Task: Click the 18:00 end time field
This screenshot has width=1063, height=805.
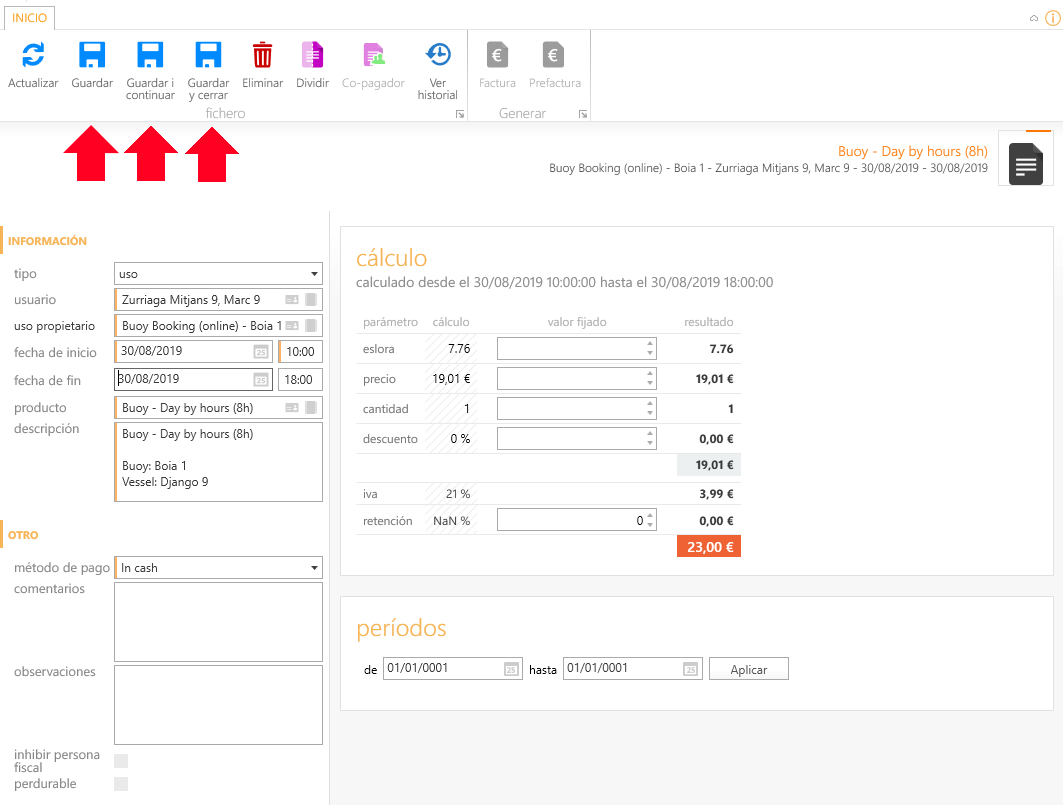Action: tap(300, 380)
